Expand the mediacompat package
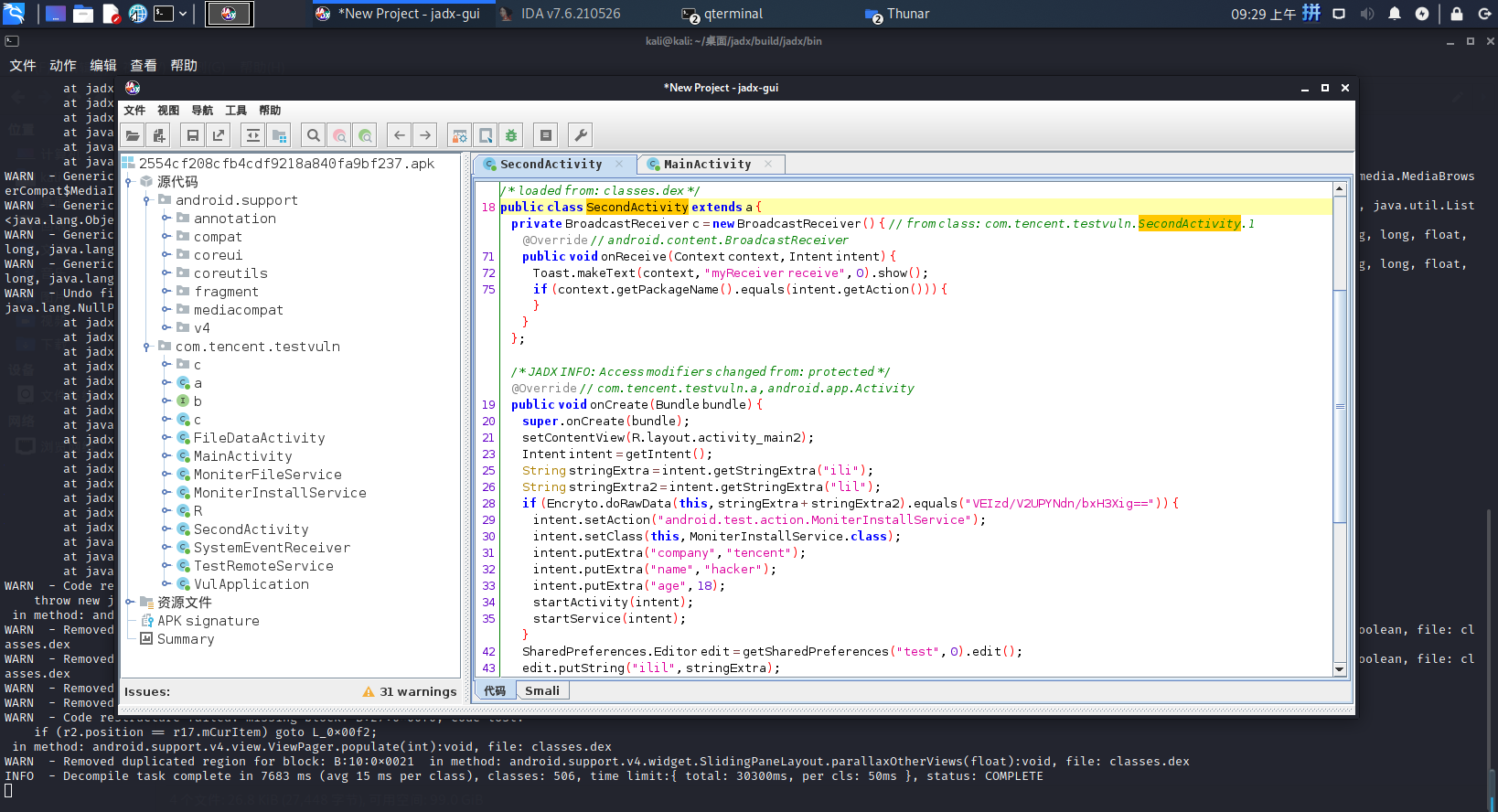 pos(166,310)
